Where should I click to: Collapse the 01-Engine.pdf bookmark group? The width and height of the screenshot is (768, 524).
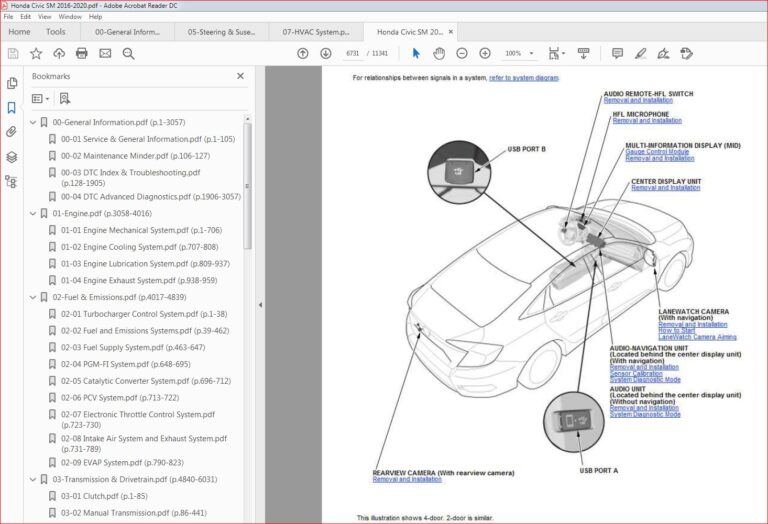pos(33,214)
